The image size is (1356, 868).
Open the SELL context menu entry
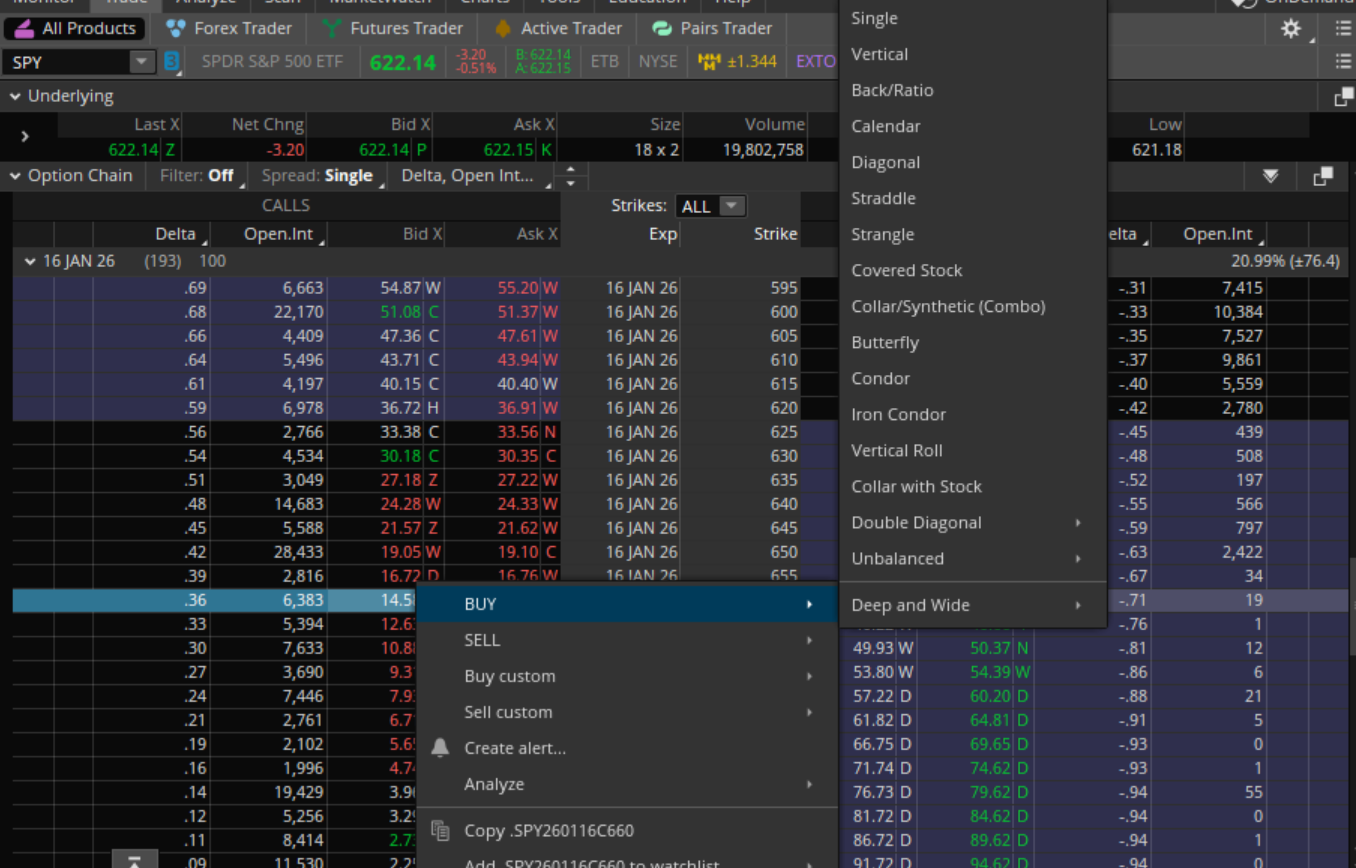tap(627, 640)
